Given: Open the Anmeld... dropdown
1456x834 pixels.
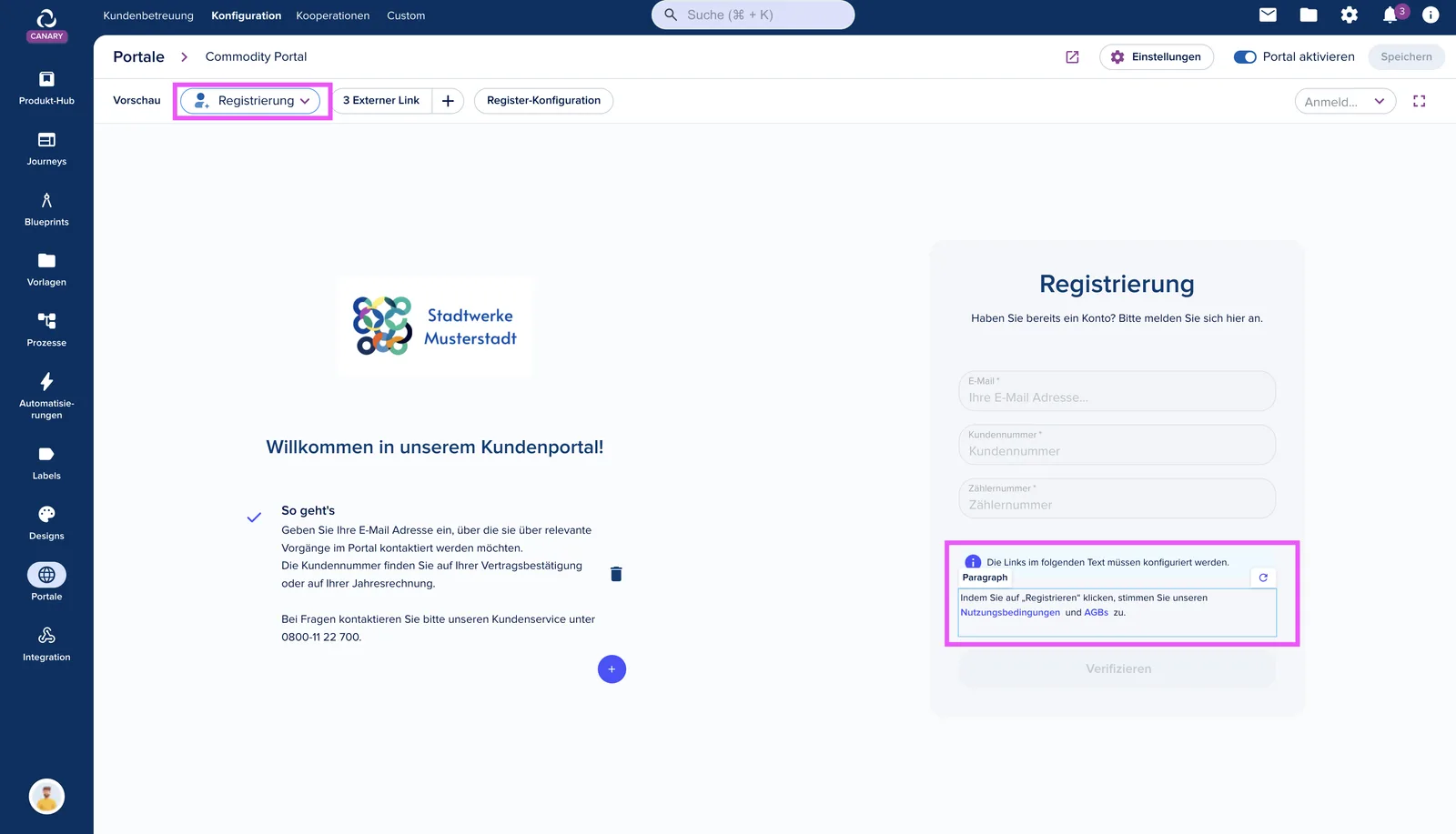Looking at the screenshot, I should pos(1345,102).
